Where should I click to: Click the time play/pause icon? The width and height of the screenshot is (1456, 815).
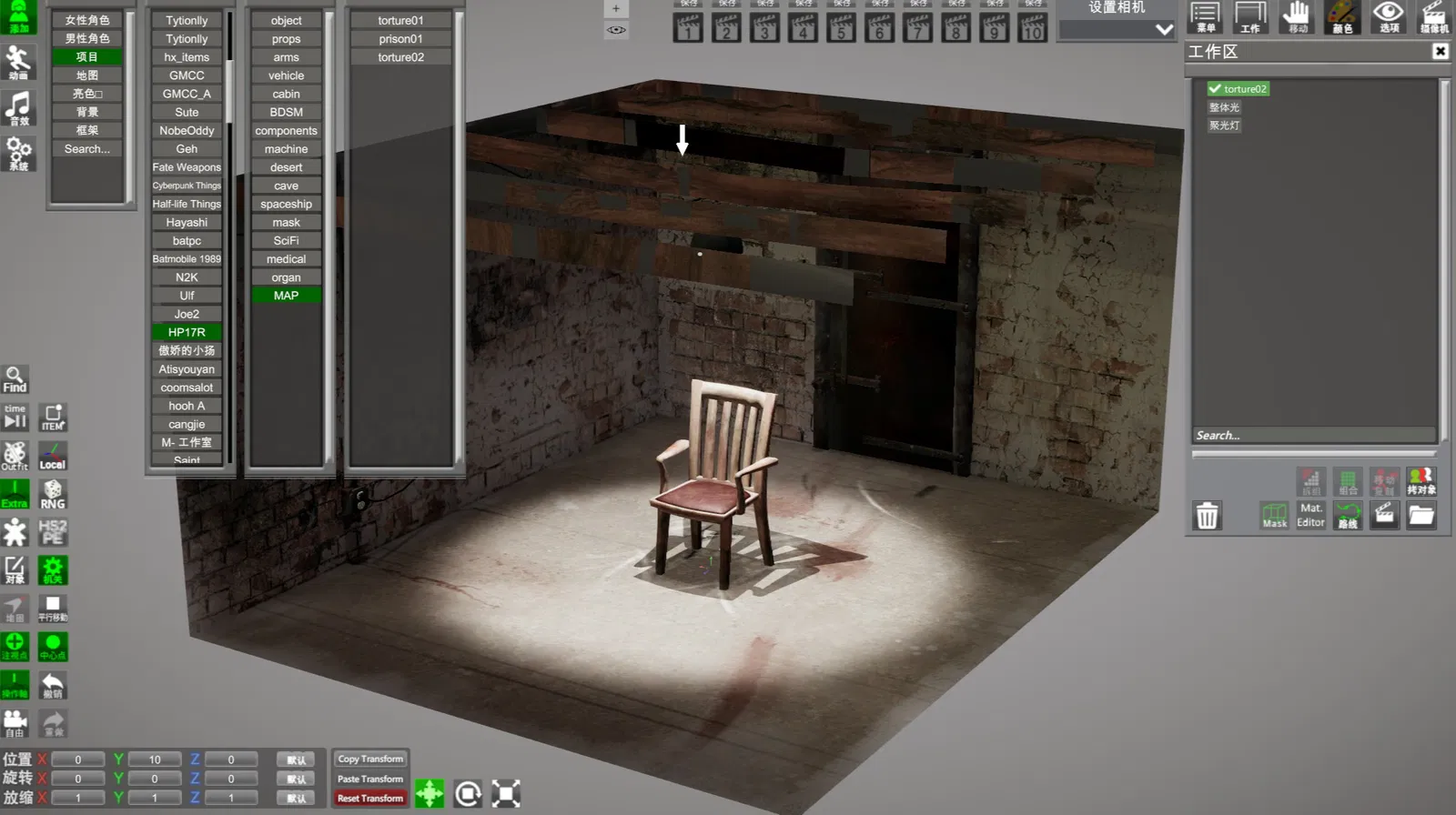[x=15, y=418]
